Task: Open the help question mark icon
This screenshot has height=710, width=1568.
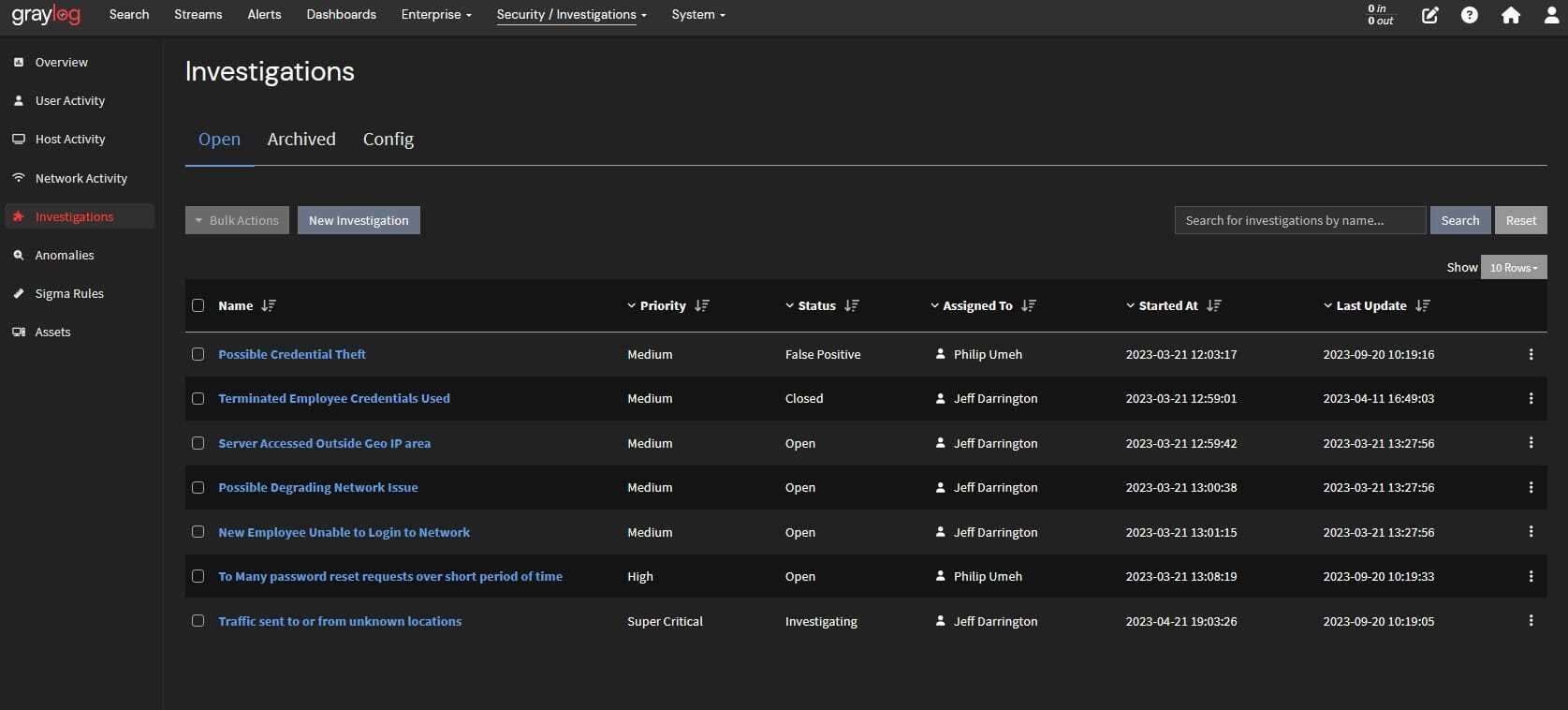Action: (1470, 15)
